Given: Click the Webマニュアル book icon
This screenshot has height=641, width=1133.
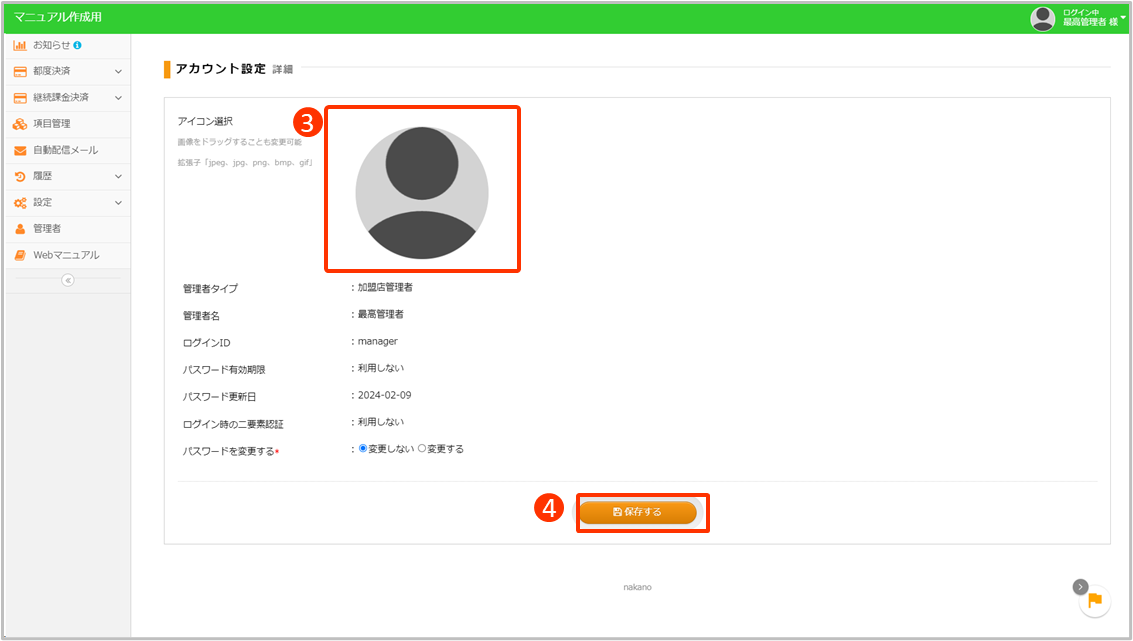Looking at the screenshot, I should click(20, 255).
